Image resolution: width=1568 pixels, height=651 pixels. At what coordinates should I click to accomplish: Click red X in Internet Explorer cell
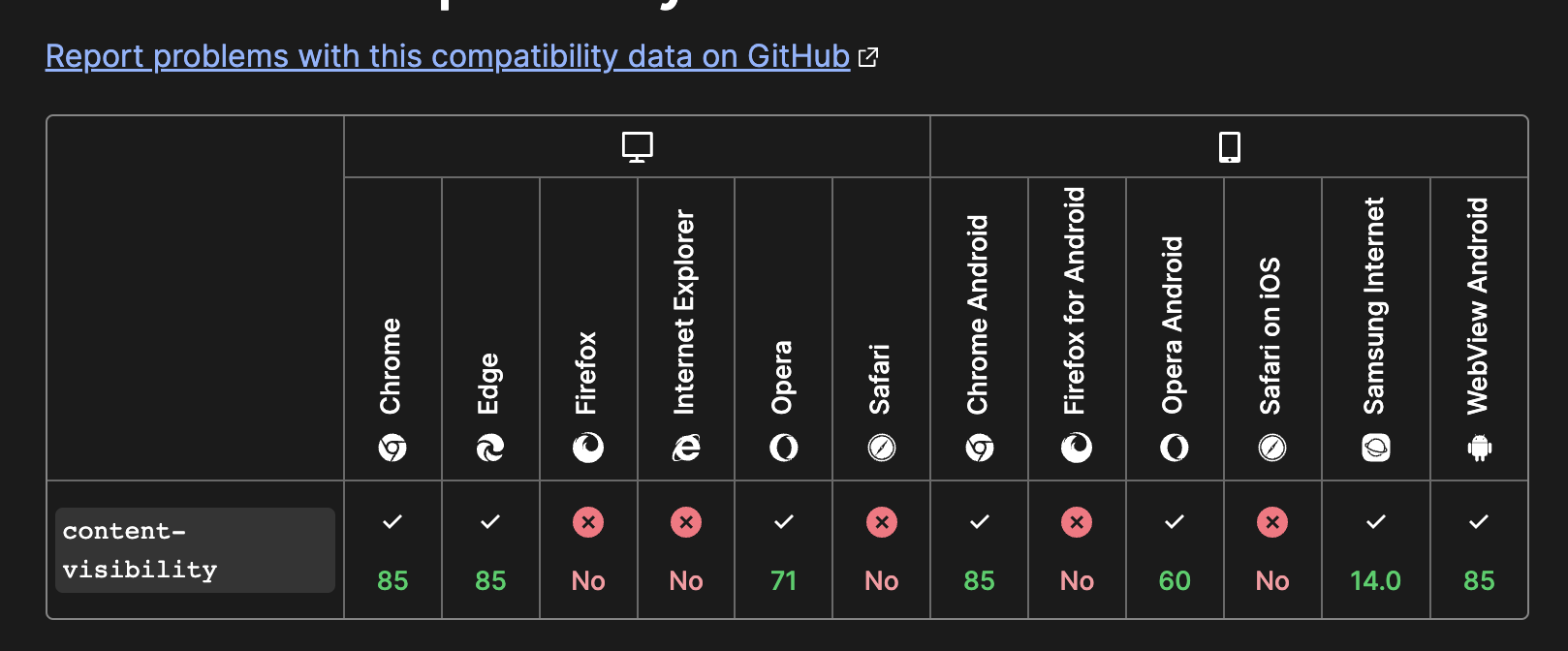[686, 523]
